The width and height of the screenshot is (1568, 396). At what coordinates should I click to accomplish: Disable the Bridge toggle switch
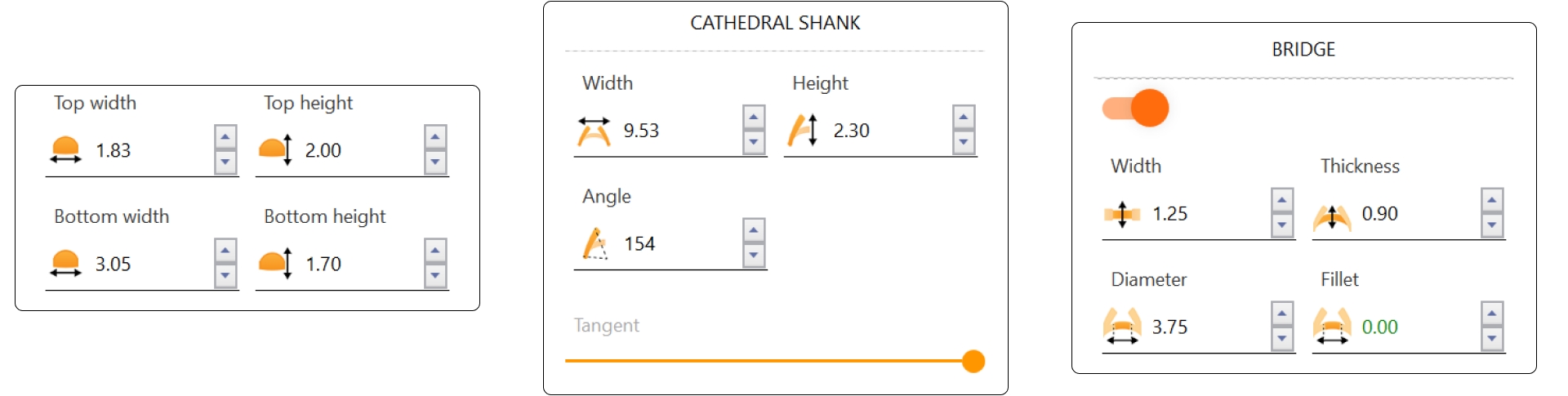pos(1136,108)
